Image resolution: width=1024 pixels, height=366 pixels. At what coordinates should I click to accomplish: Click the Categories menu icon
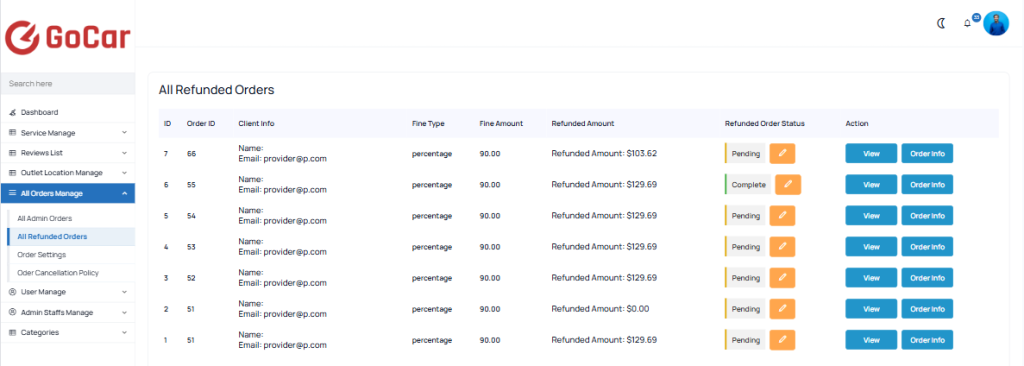click(x=12, y=333)
